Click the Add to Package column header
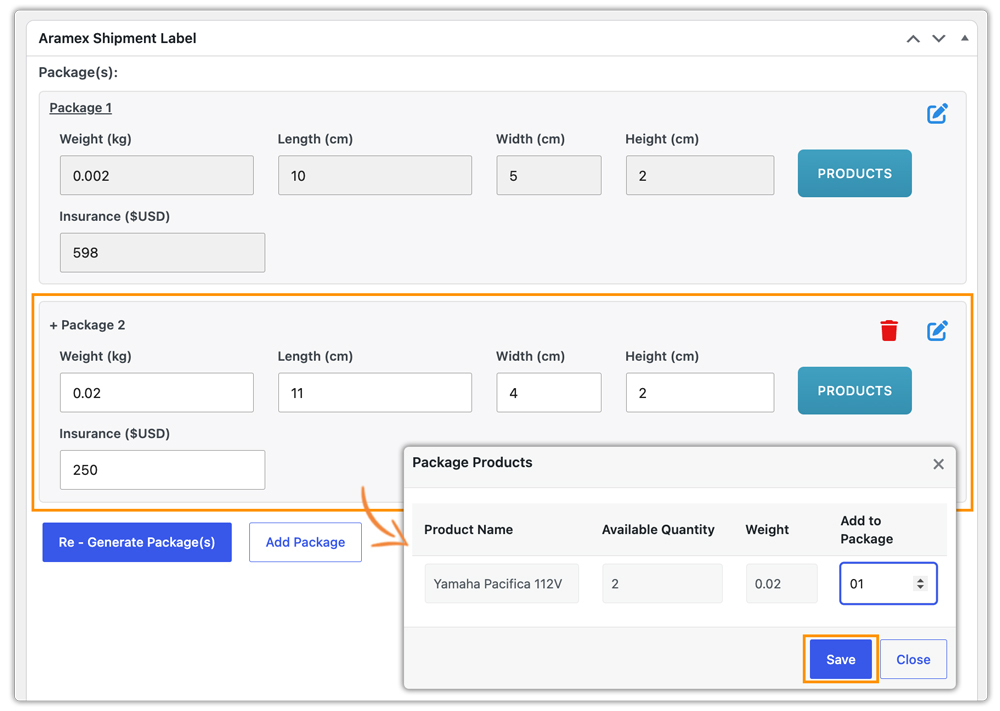 click(866, 530)
